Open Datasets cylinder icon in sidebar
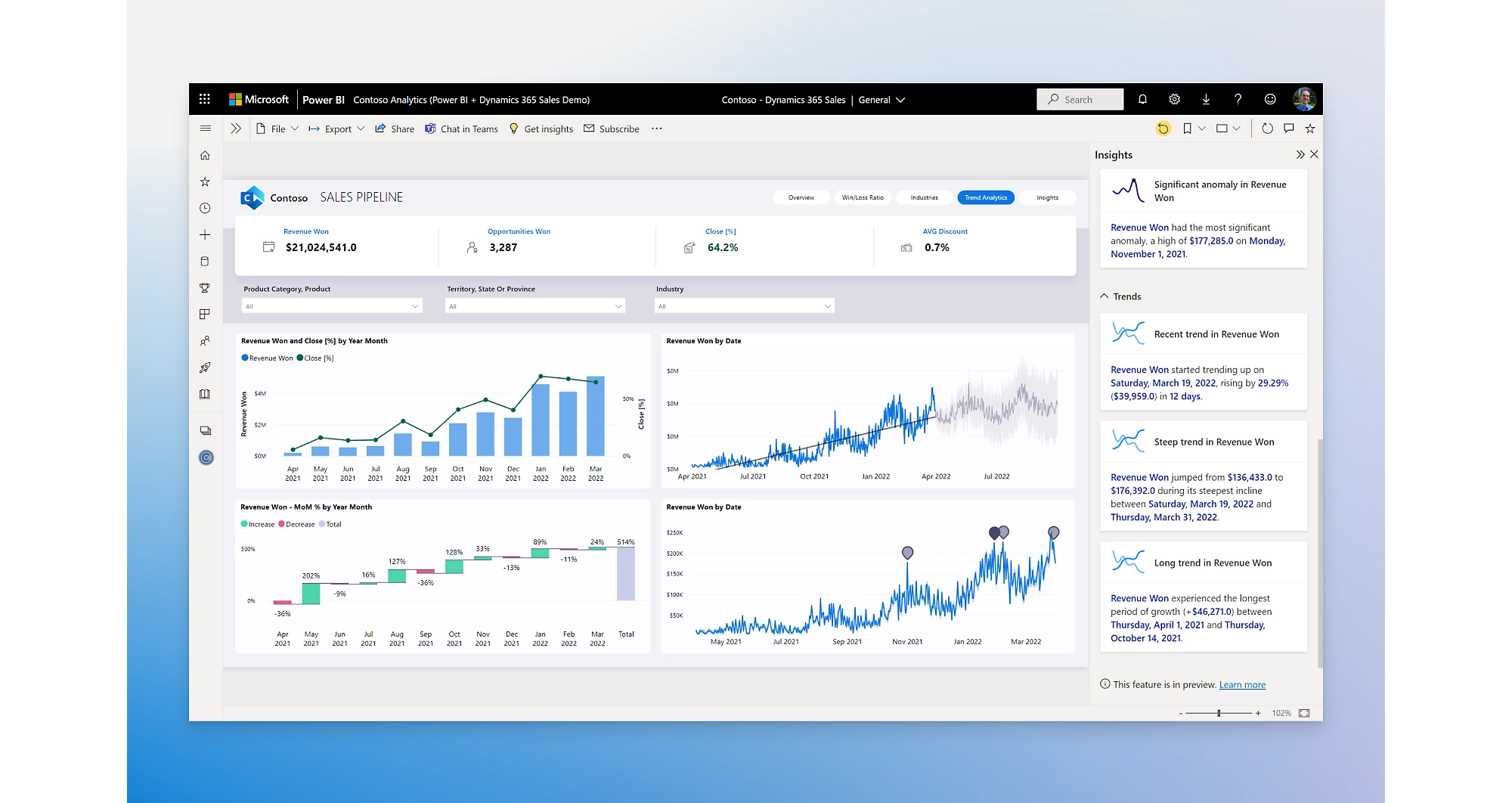 [205, 262]
